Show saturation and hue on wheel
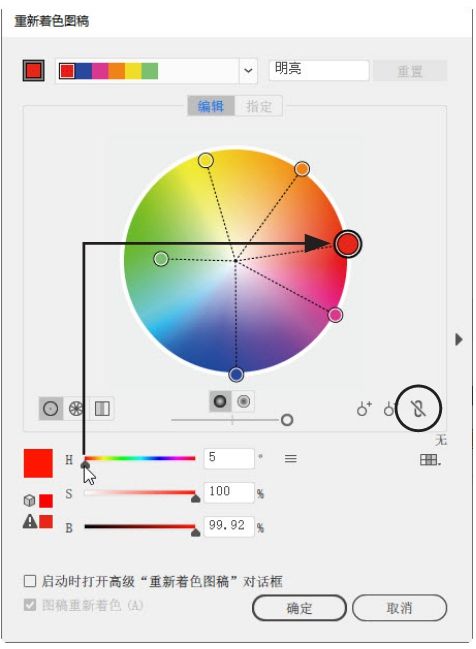Image resolution: width=476 pixels, height=649 pixels. (220, 401)
